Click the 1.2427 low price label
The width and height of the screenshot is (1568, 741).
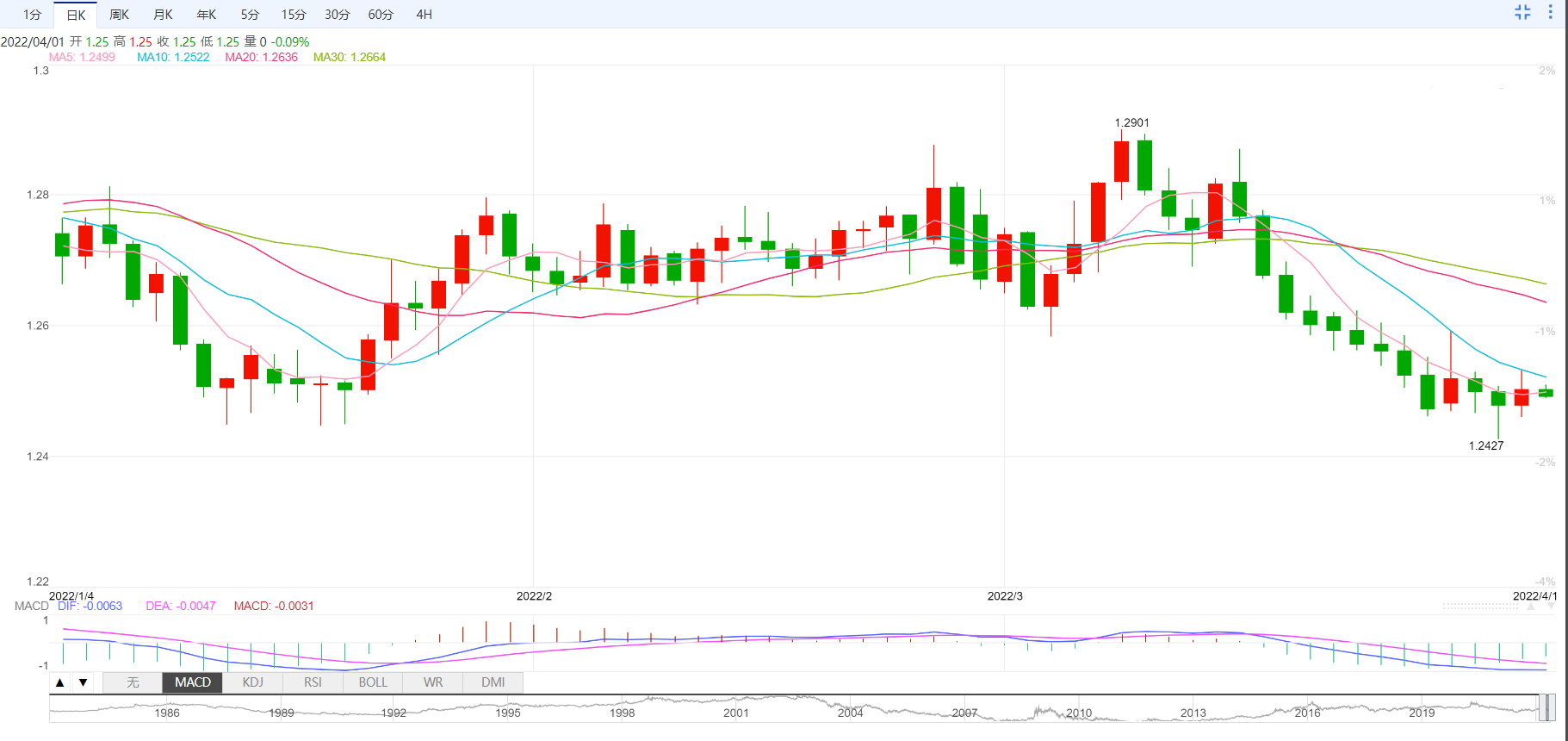pyautogui.click(x=1486, y=445)
